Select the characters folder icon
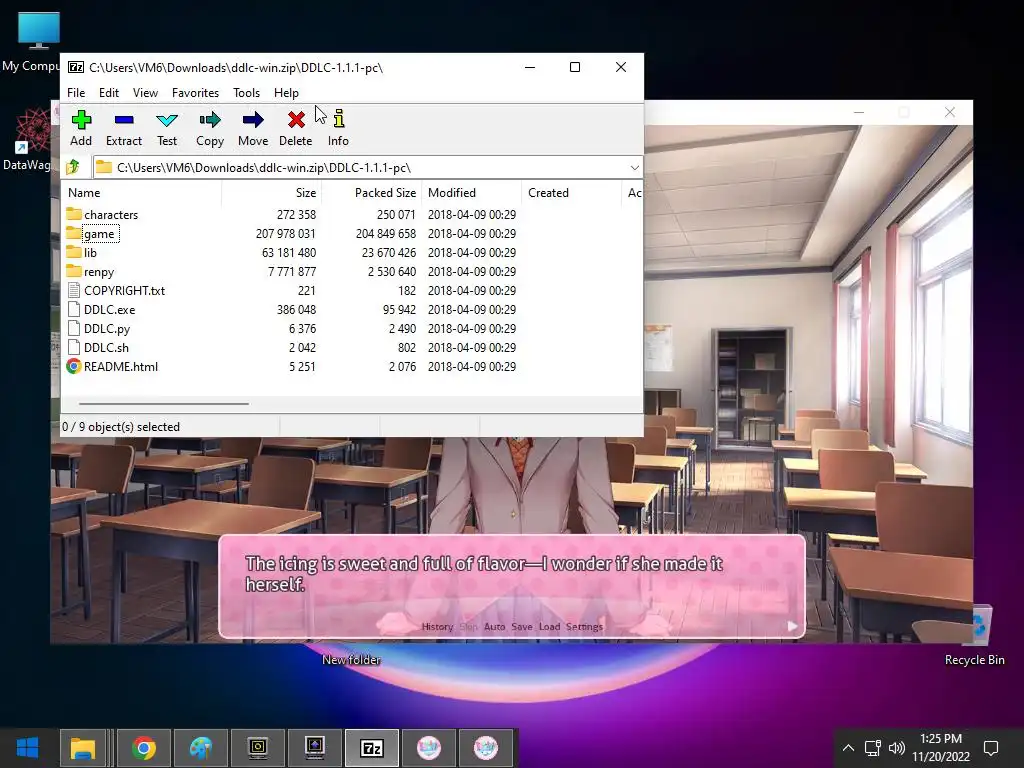Screen dimensions: 1024x768 click(x=74, y=214)
